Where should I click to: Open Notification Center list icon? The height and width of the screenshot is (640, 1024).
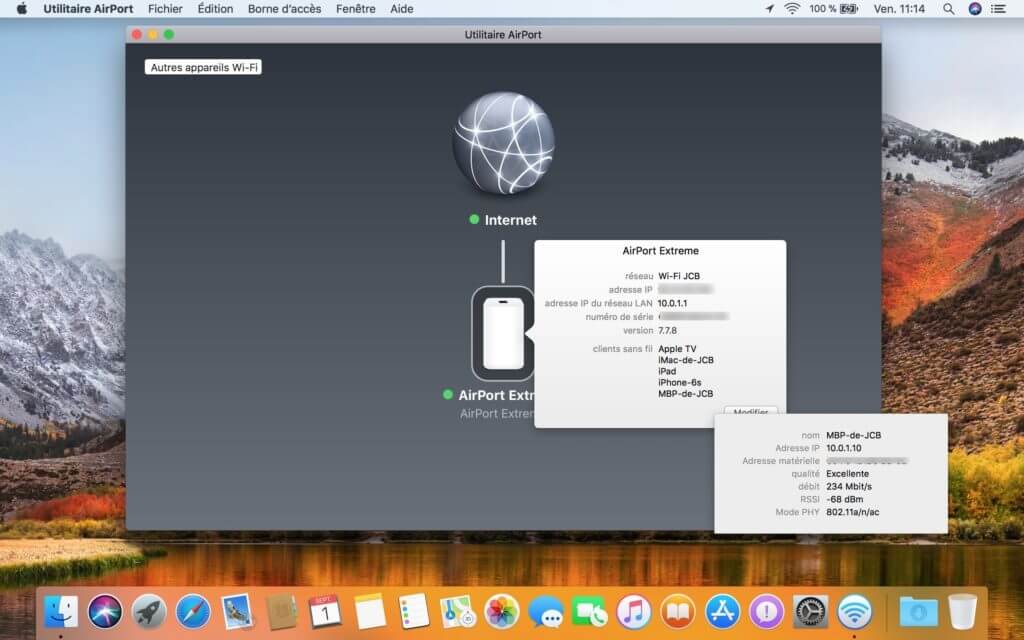tap(999, 8)
